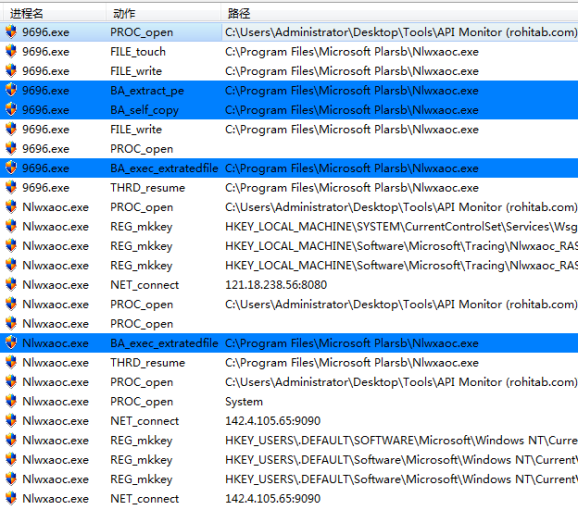
Task: Click HKEY_USERS\.DEFAULT\SOFTWARE\Microsoft\Windows NT\Curre path
Action: (401, 440)
